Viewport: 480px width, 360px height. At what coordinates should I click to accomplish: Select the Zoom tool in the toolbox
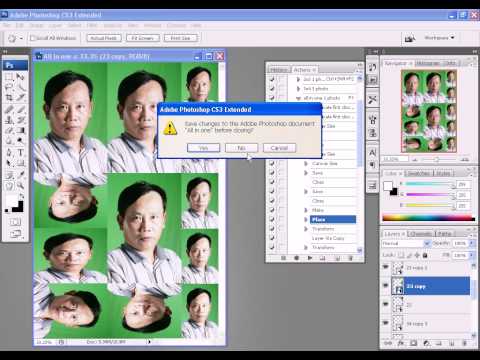click(x=20, y=185)
